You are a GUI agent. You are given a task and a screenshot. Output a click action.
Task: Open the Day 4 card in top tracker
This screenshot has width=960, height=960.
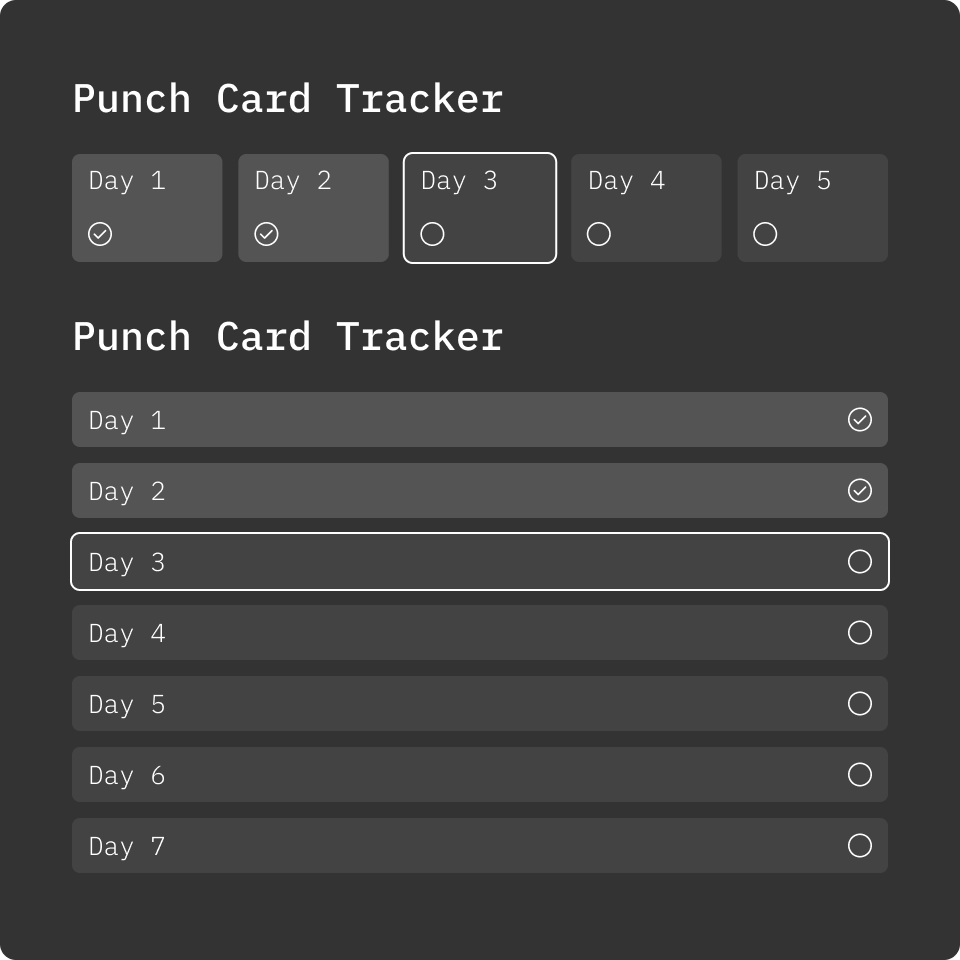[646, 208]
